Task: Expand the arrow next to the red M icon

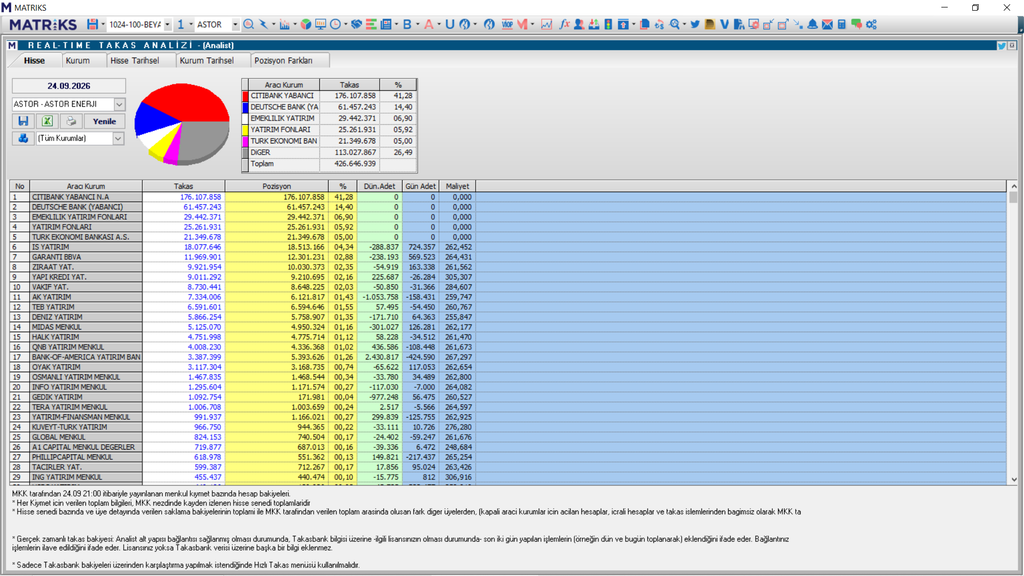Action: click(x=532, y=24)
